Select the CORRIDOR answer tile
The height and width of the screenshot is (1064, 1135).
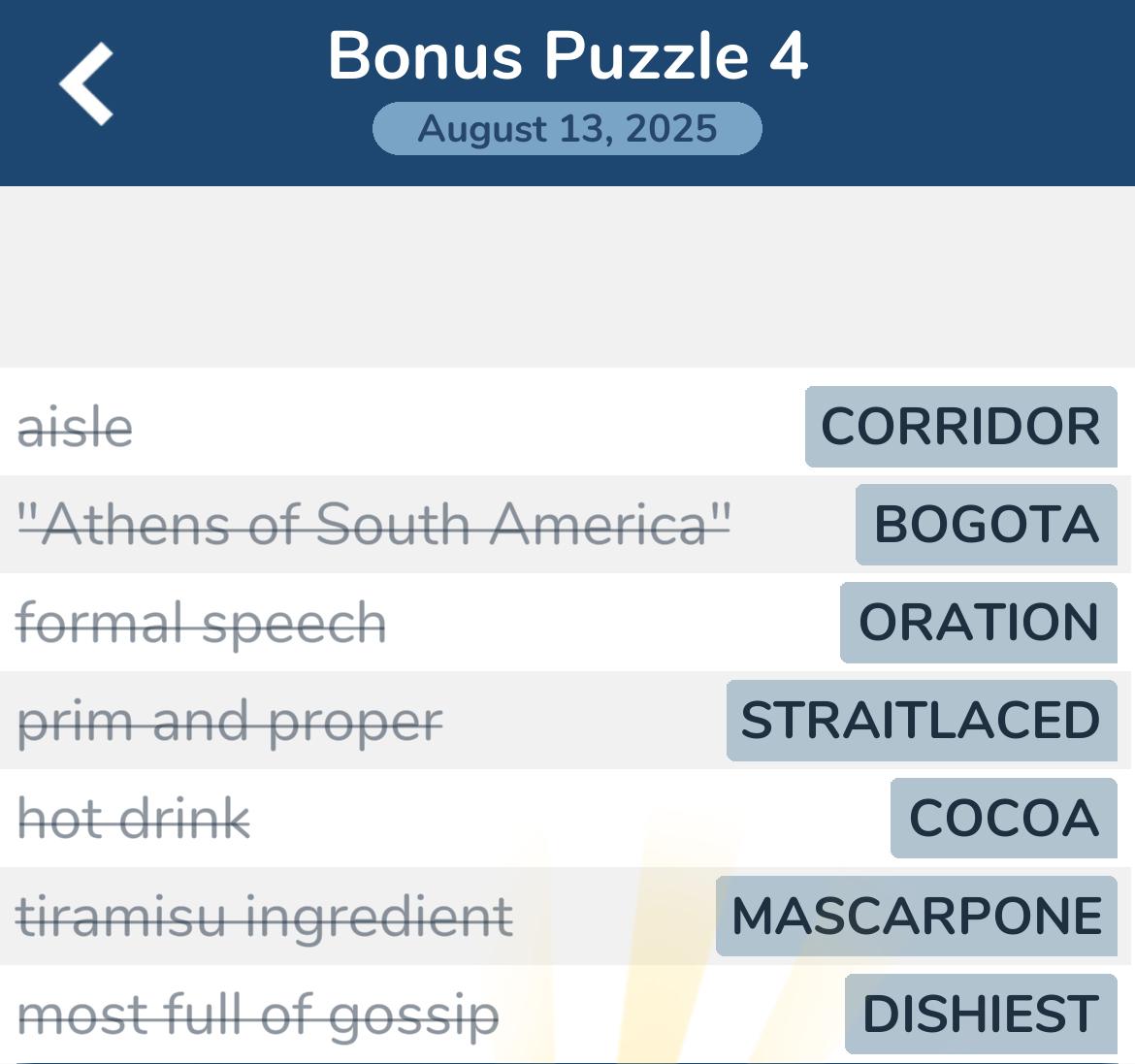tap(960, 427)
